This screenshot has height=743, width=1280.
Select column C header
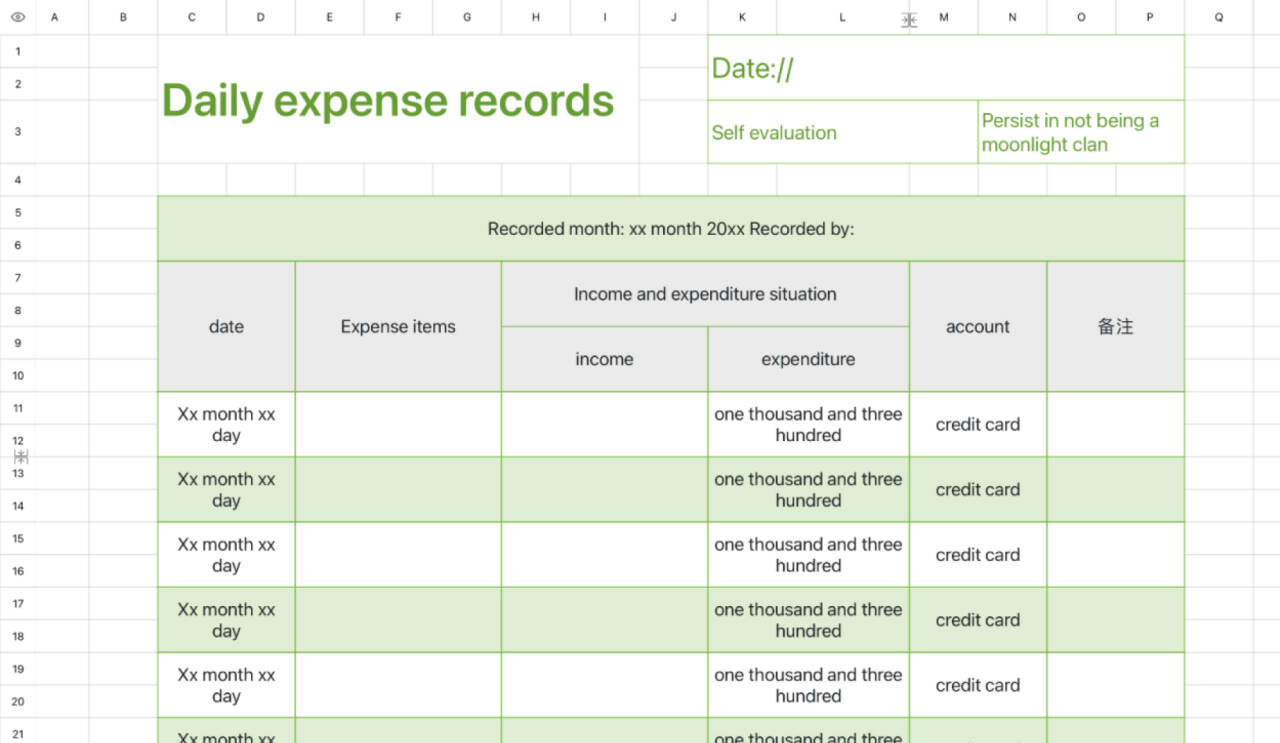tap(192, 17)
